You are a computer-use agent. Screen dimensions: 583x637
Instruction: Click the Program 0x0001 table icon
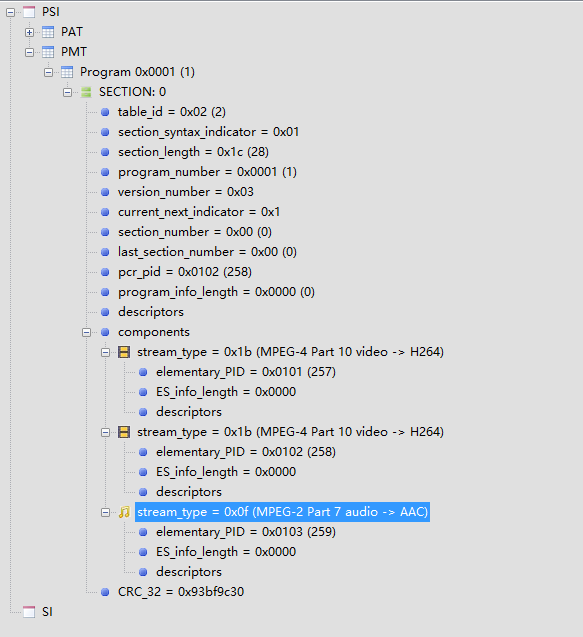point(67,72)
